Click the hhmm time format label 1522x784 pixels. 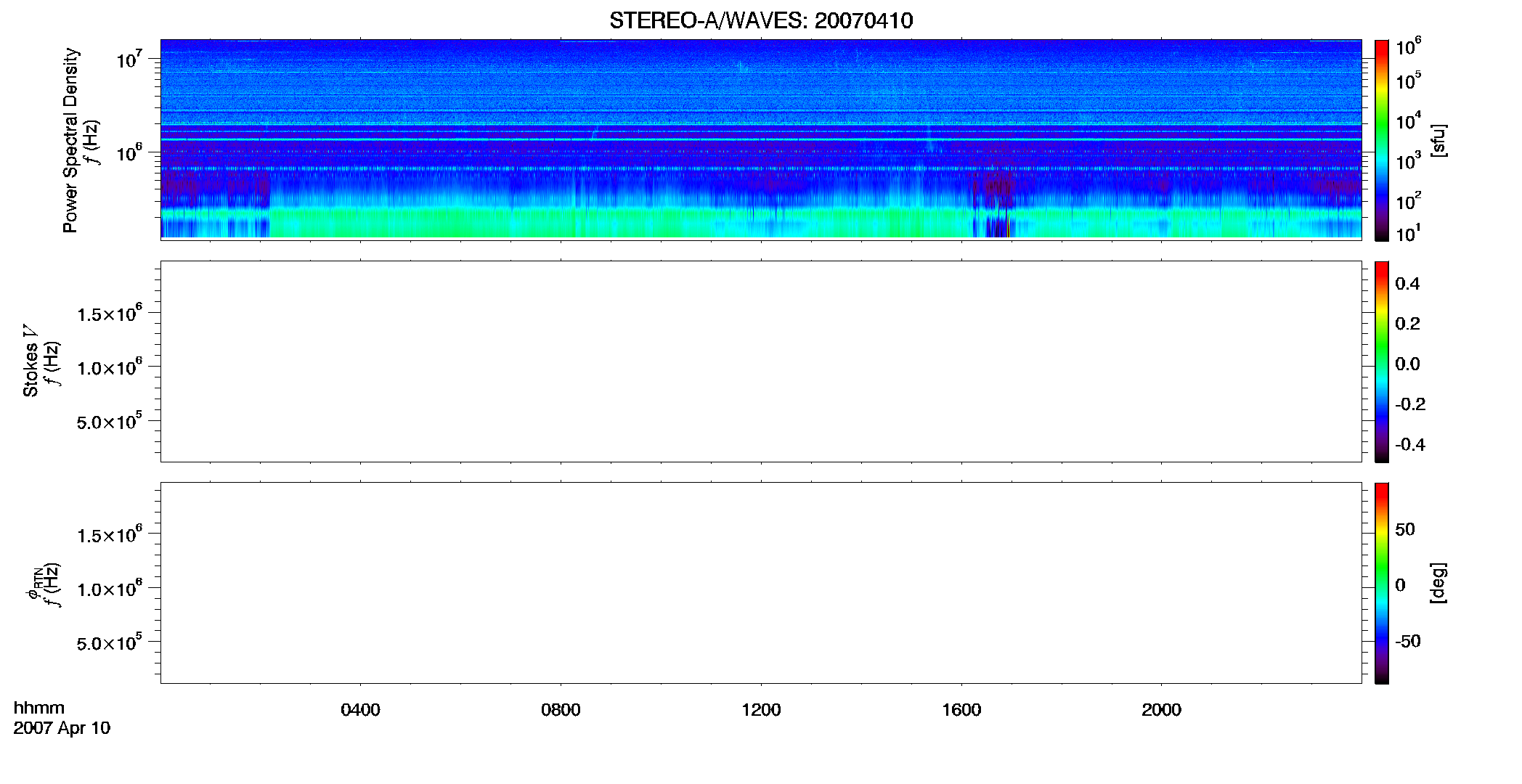(39, 708)
